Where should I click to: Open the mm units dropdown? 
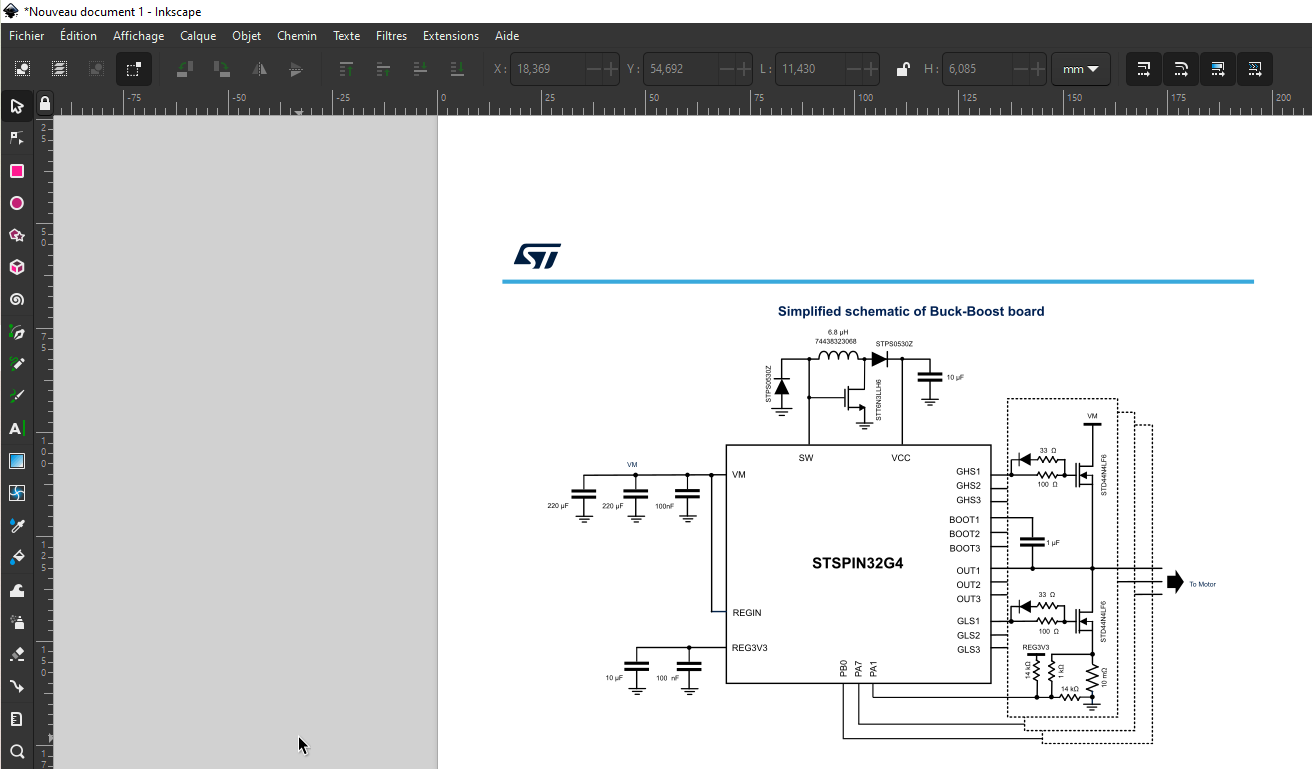(x=1080, y=69)
